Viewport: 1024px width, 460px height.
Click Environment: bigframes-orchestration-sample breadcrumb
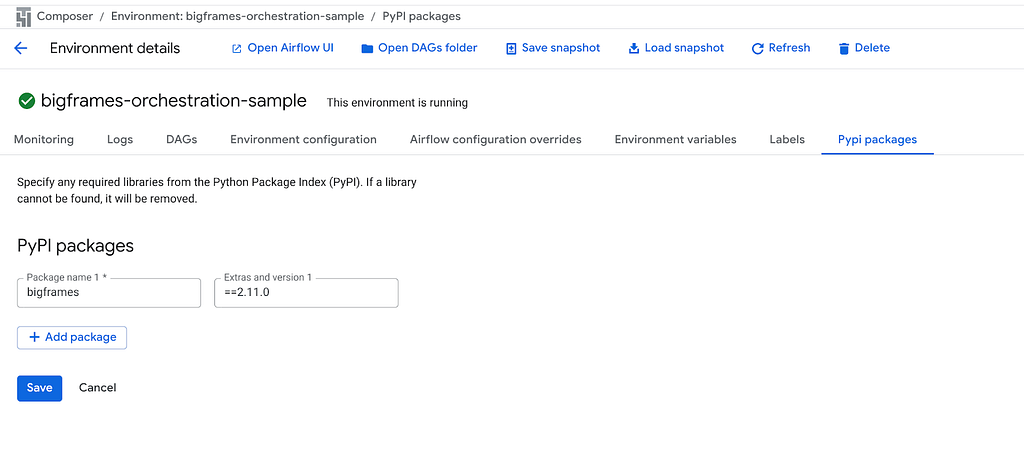tap(238, 17)
